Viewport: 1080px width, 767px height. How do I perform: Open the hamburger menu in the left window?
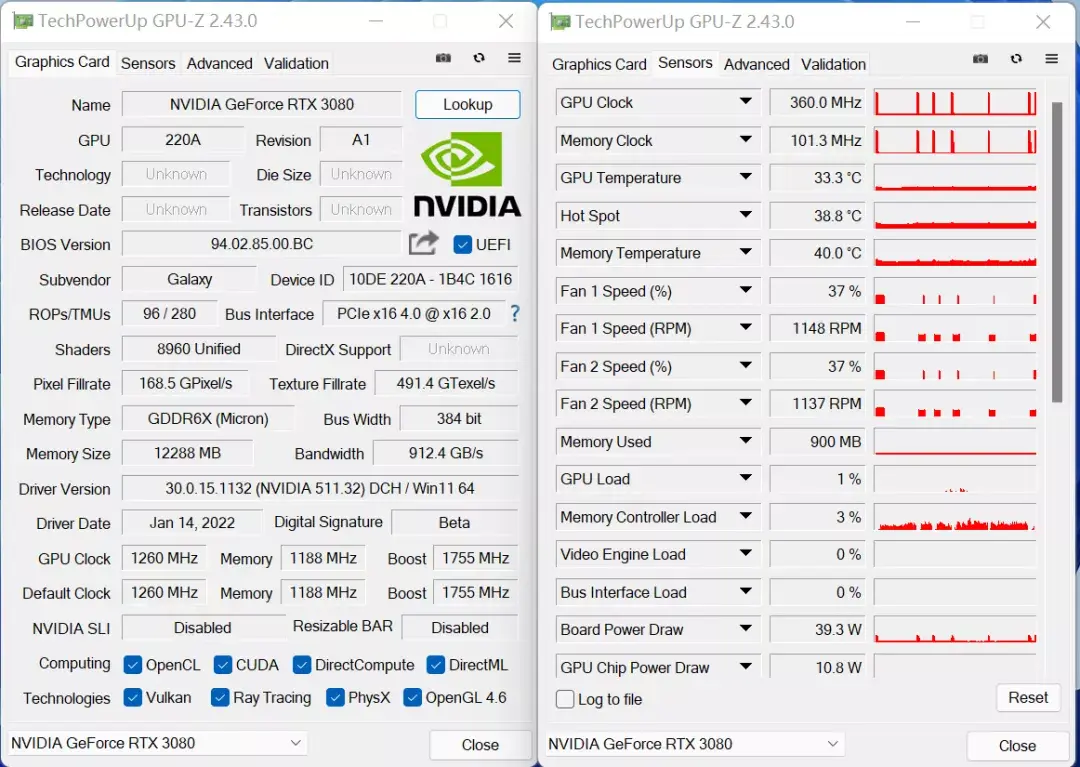tap(514, 58)
